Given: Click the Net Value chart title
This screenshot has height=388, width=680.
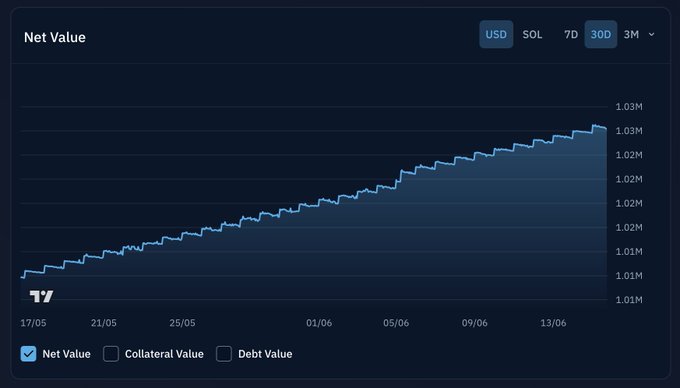Looking at the screenshot, I should (55, 37).
